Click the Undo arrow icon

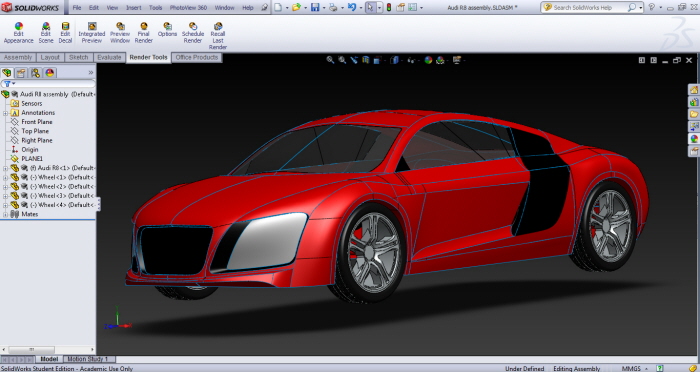point(352,8)
